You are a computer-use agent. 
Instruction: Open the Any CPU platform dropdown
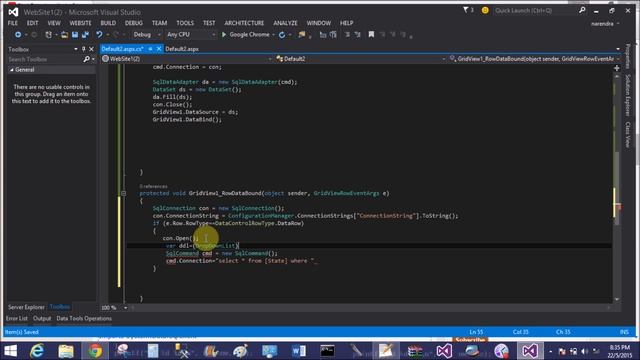190,35
